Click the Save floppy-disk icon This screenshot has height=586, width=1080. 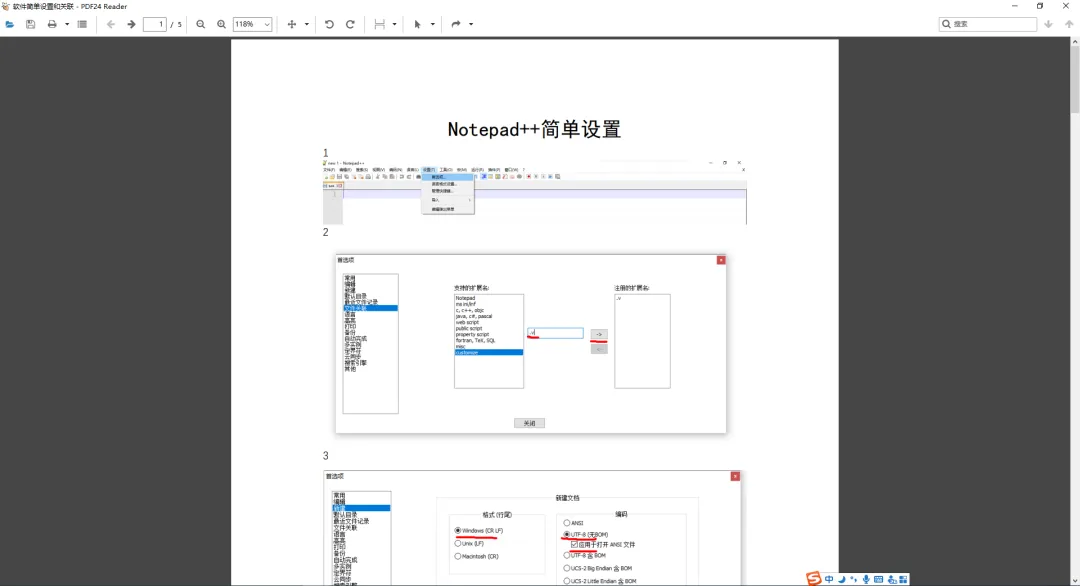click(x=30, y=24)
